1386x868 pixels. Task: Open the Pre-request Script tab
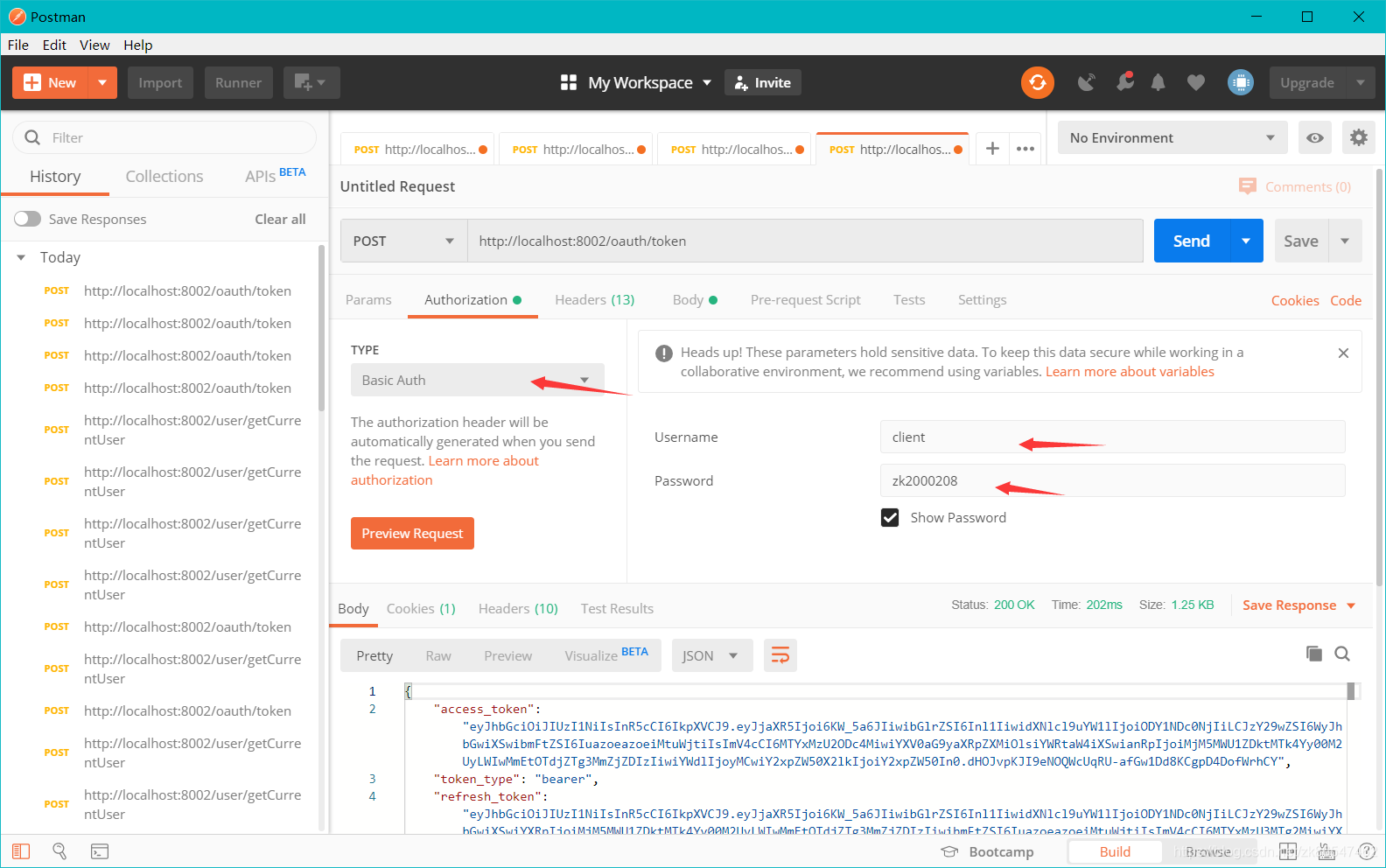click(x=806, y=299)
